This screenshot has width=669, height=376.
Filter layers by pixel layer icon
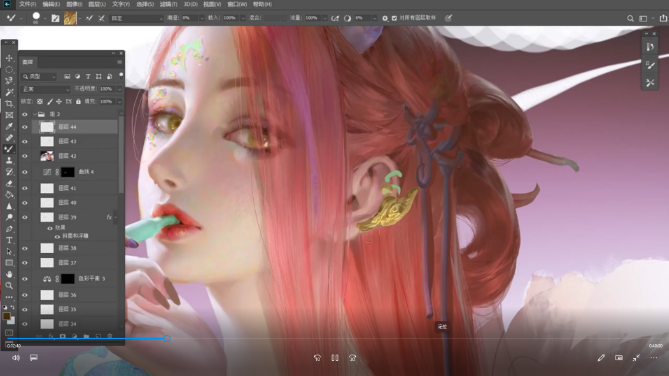point(67,76)
